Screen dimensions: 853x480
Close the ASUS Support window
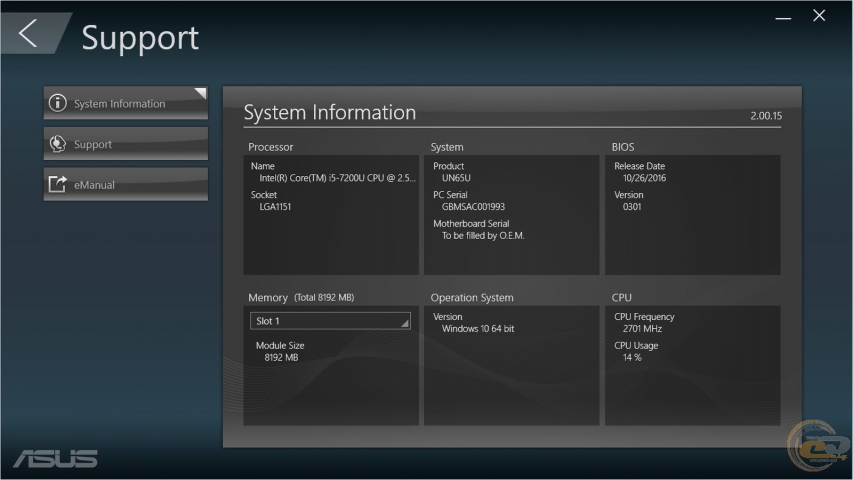tap(819, 16)
